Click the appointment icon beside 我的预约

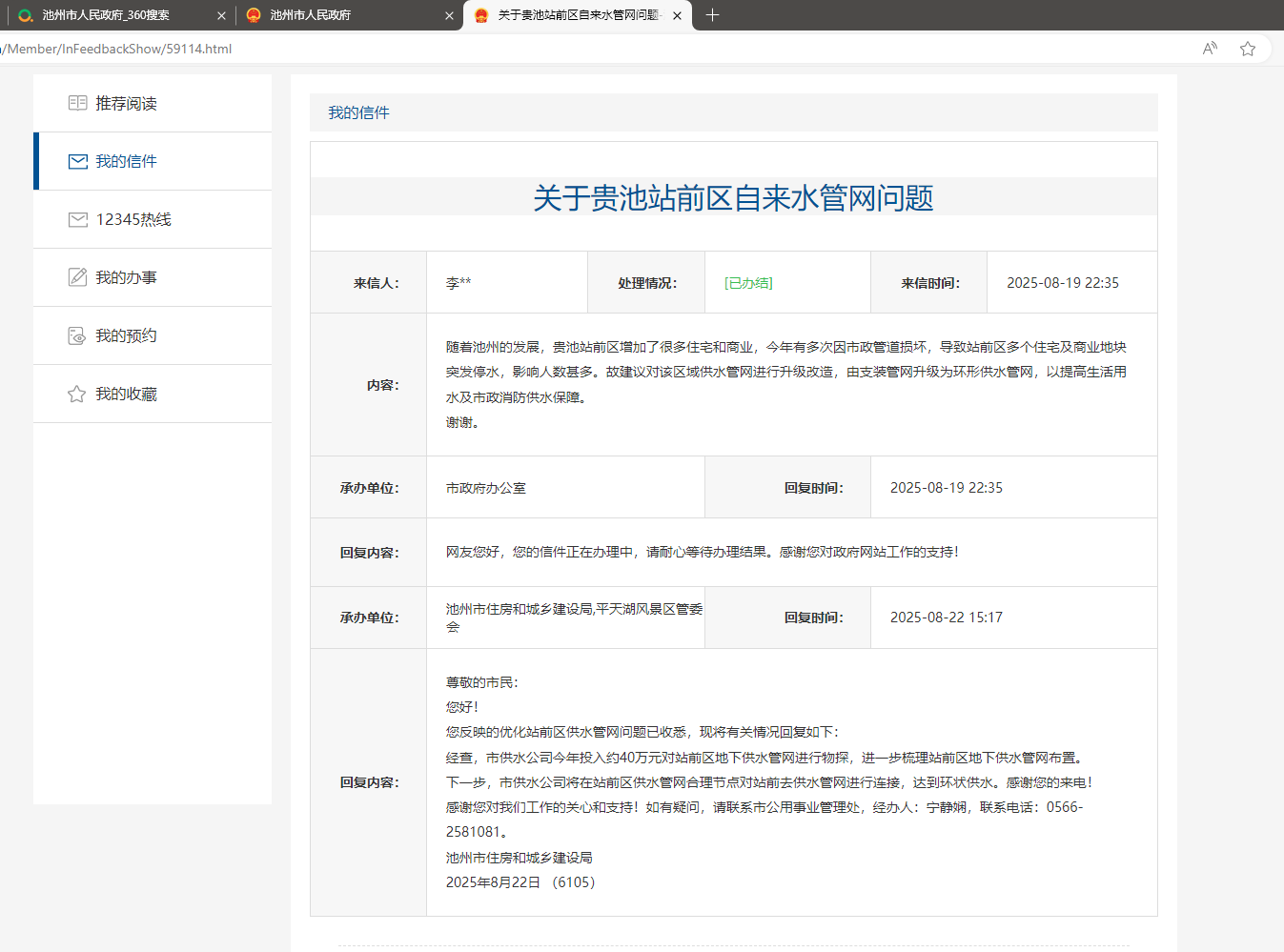(77, 335)
